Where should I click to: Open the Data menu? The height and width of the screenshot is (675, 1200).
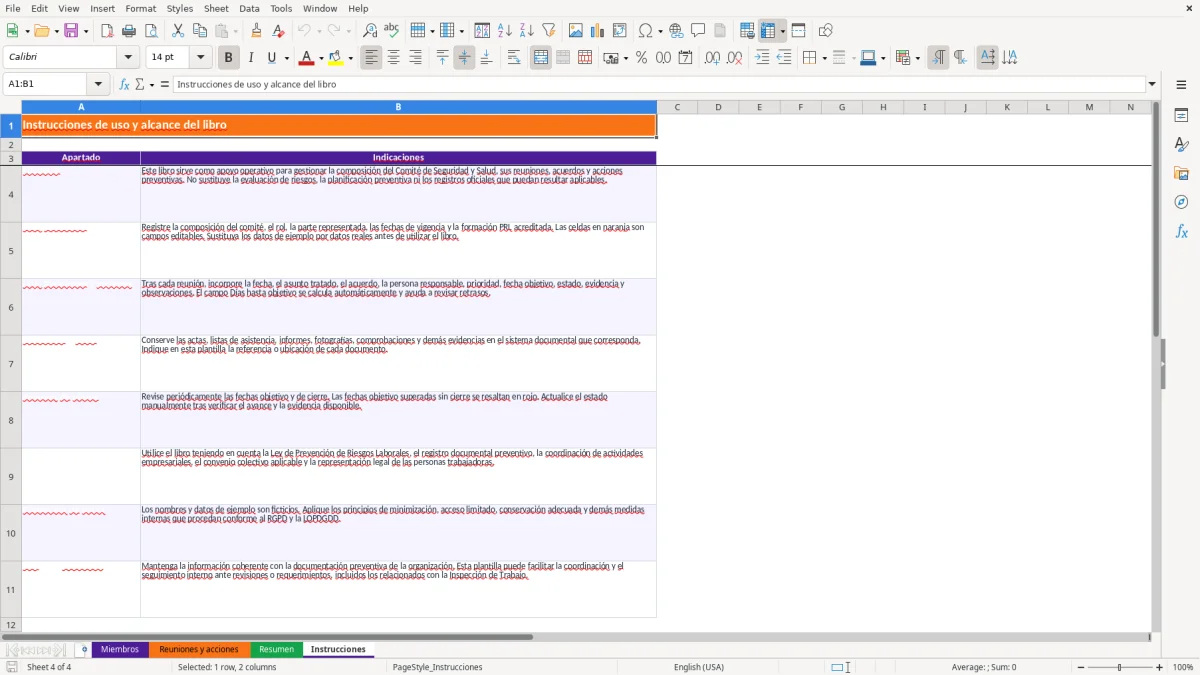tap(250, 8)
